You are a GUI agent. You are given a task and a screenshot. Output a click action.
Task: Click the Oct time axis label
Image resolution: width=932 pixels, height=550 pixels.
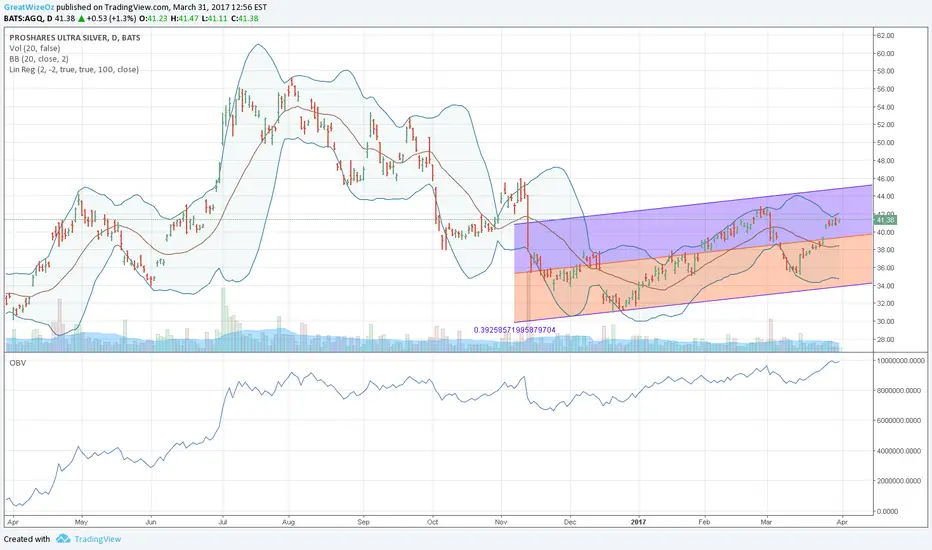click(432, 522)
